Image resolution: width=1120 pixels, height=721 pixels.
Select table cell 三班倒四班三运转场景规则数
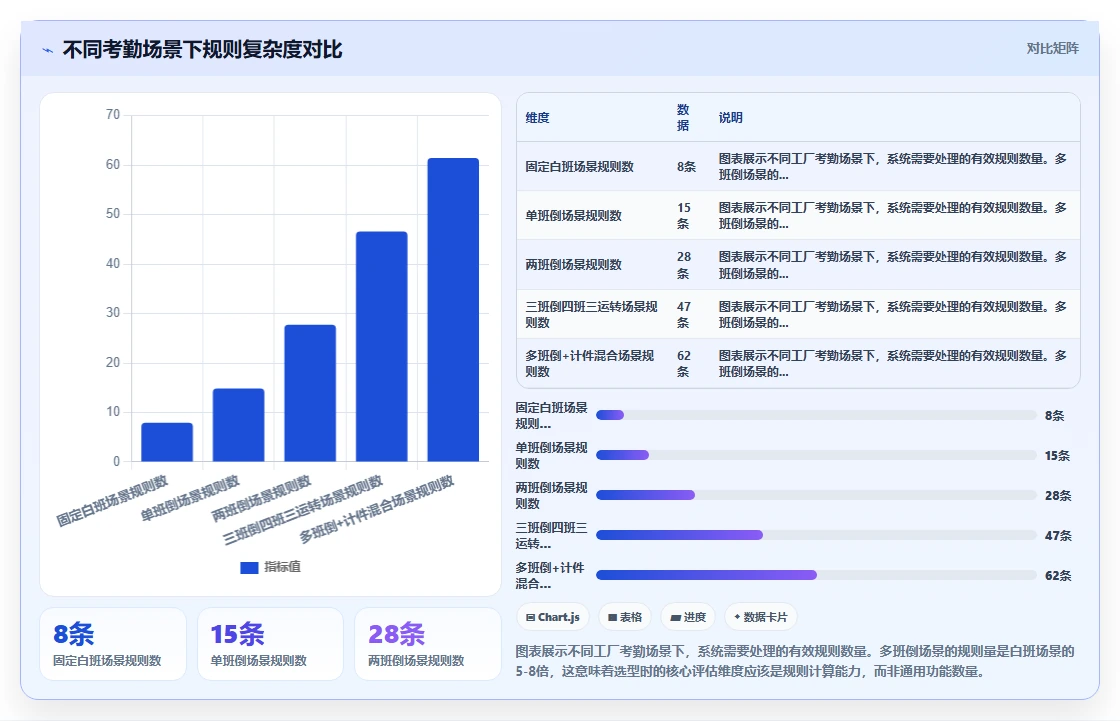[591, 314]
